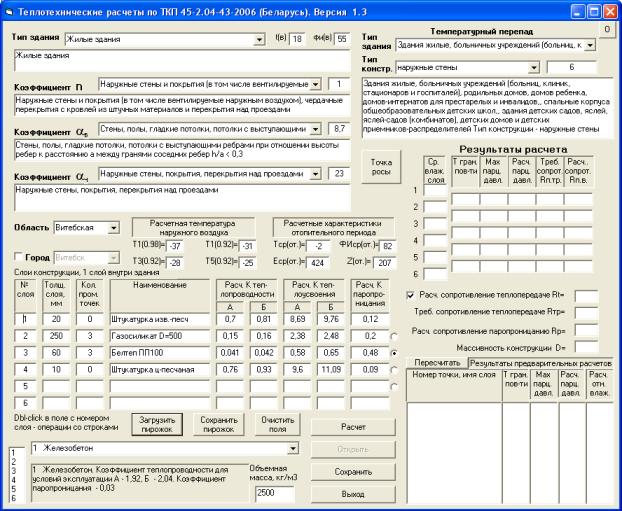Click layer 2 thickness field showing 250
The width and height of the screenshot is (622, 511).
[56, 336]
